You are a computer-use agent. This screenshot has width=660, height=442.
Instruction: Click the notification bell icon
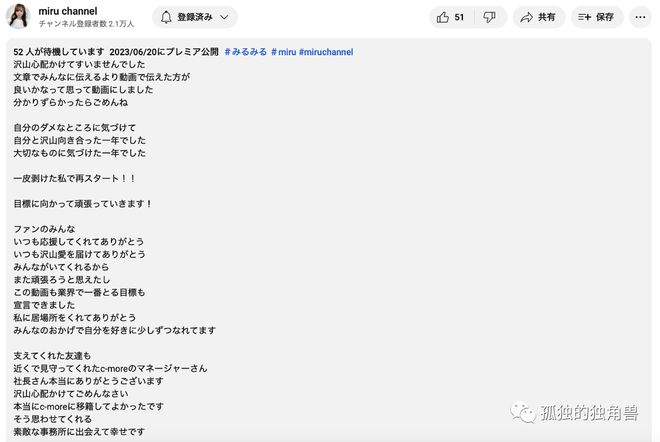click(x=166, y=17)
